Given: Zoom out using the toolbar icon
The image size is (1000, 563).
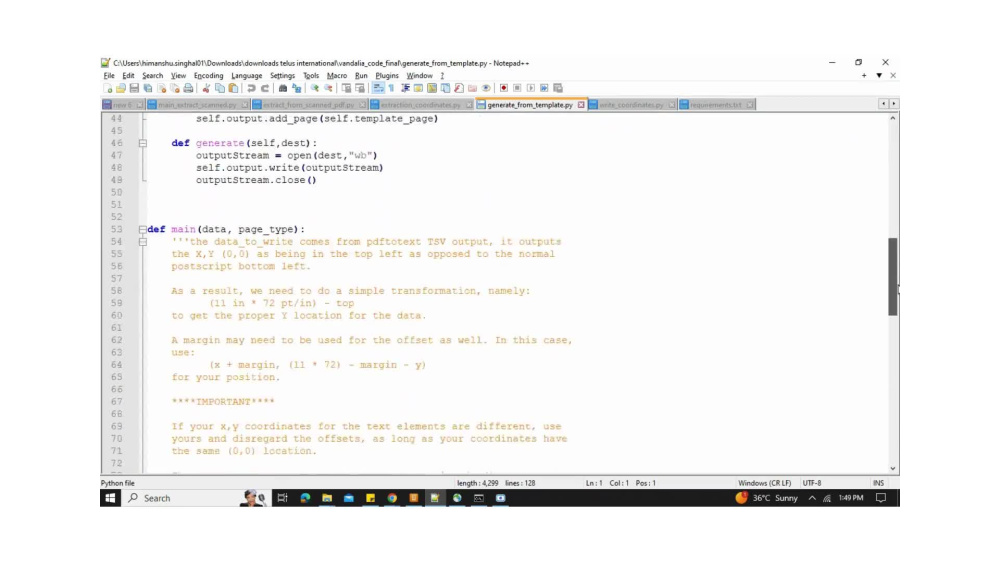Looking at the screenshot, I should point(328,88).
